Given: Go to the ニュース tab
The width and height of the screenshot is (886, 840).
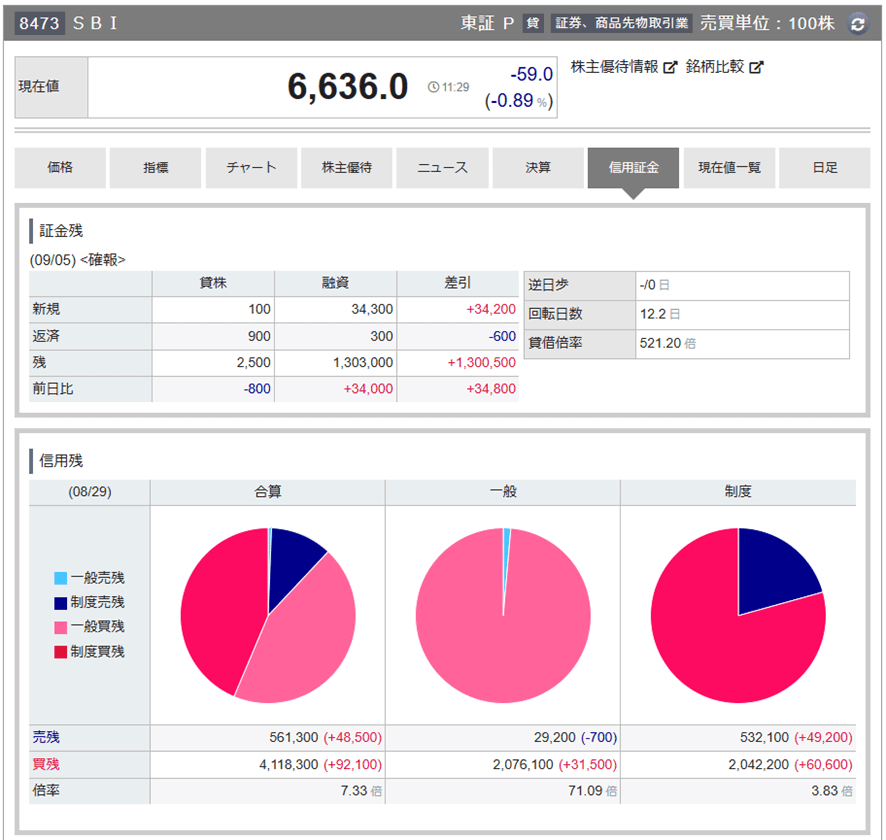Looking at the screenshot, I should pyautogui.click(x=442, y=168).
